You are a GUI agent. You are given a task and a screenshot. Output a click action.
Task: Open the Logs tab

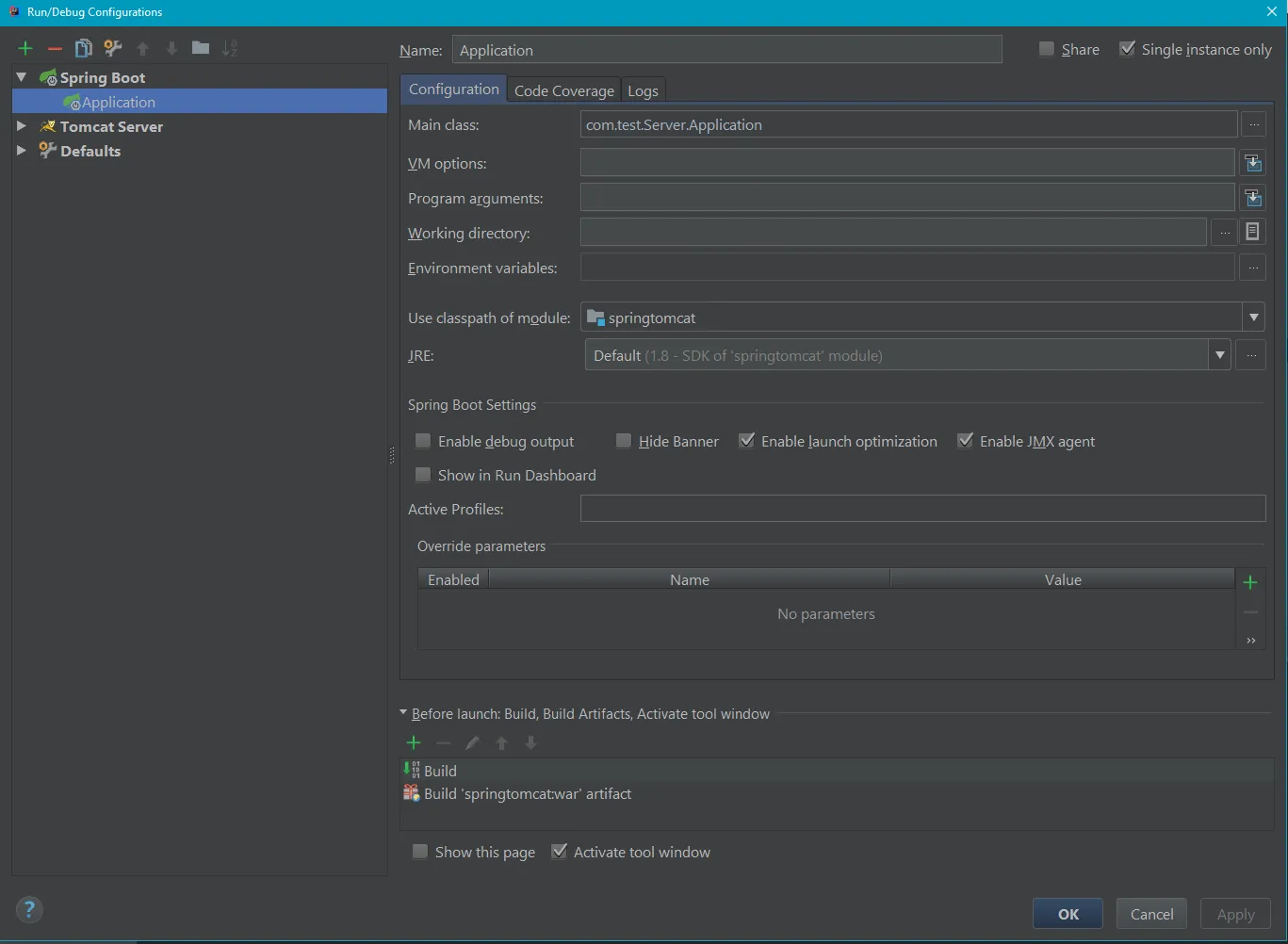pyautogui.click(x=643, y=90)
